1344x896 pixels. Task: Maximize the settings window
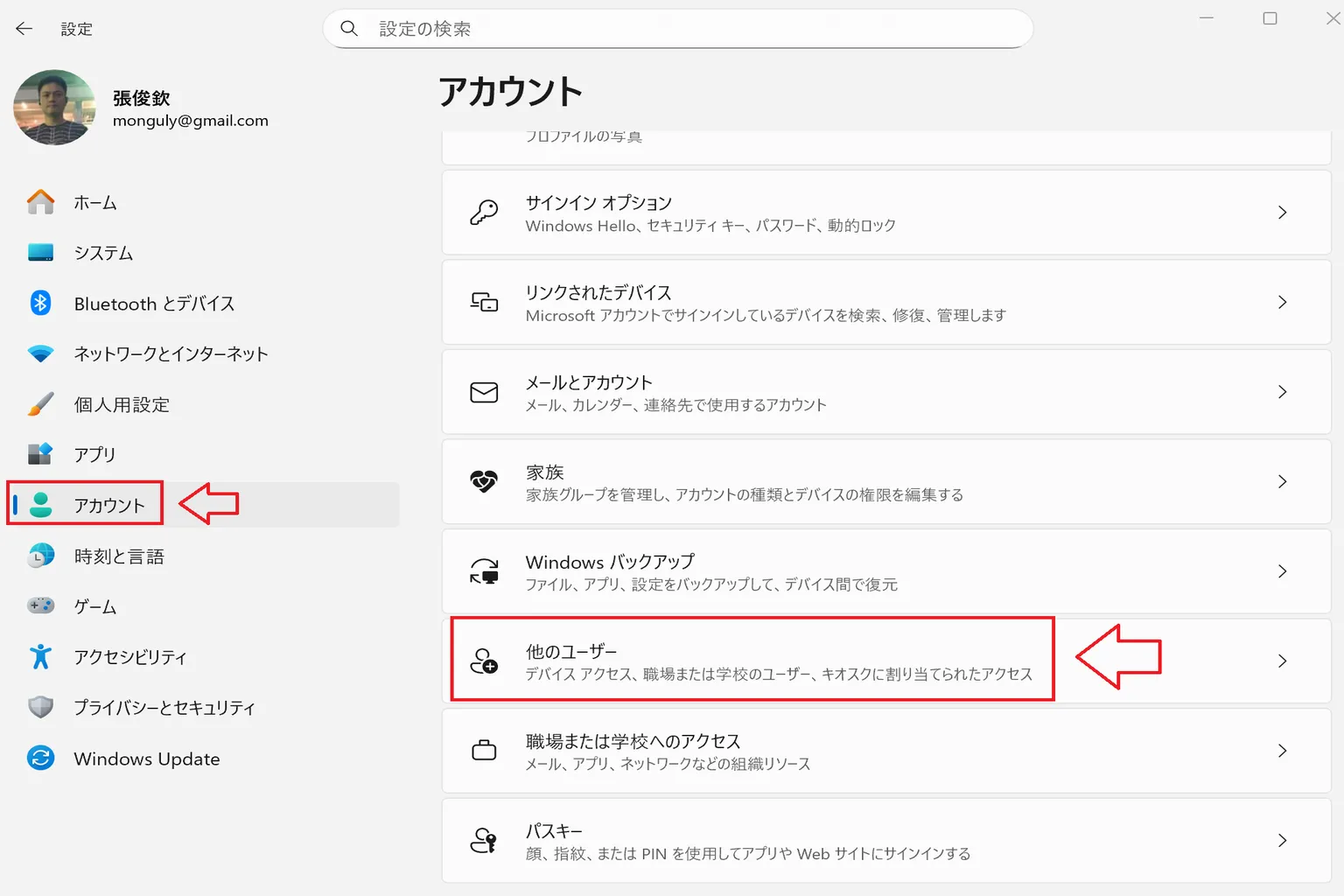point(1270,18)
